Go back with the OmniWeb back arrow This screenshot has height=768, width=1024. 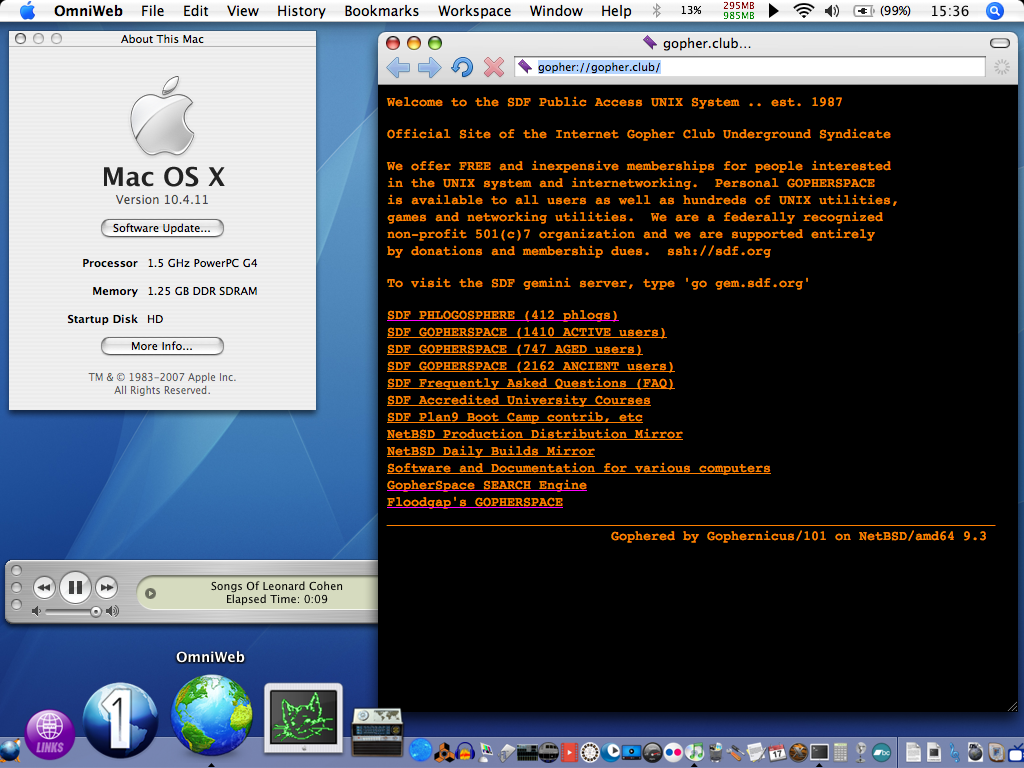(x=398, y=67)
